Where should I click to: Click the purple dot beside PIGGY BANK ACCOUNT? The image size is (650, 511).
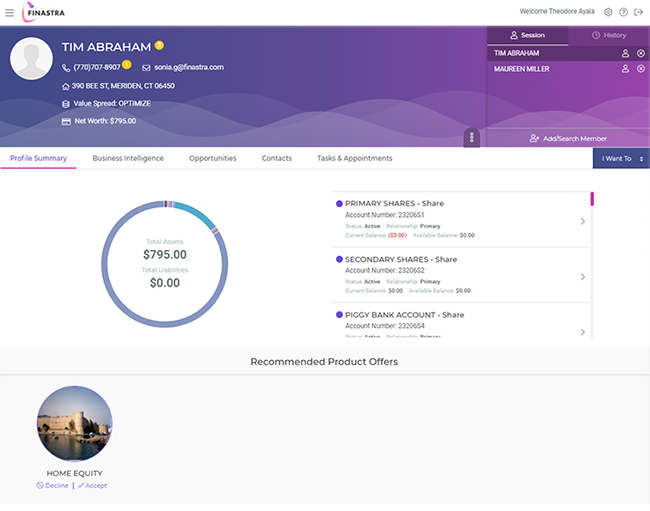click(x=339, y=315)
